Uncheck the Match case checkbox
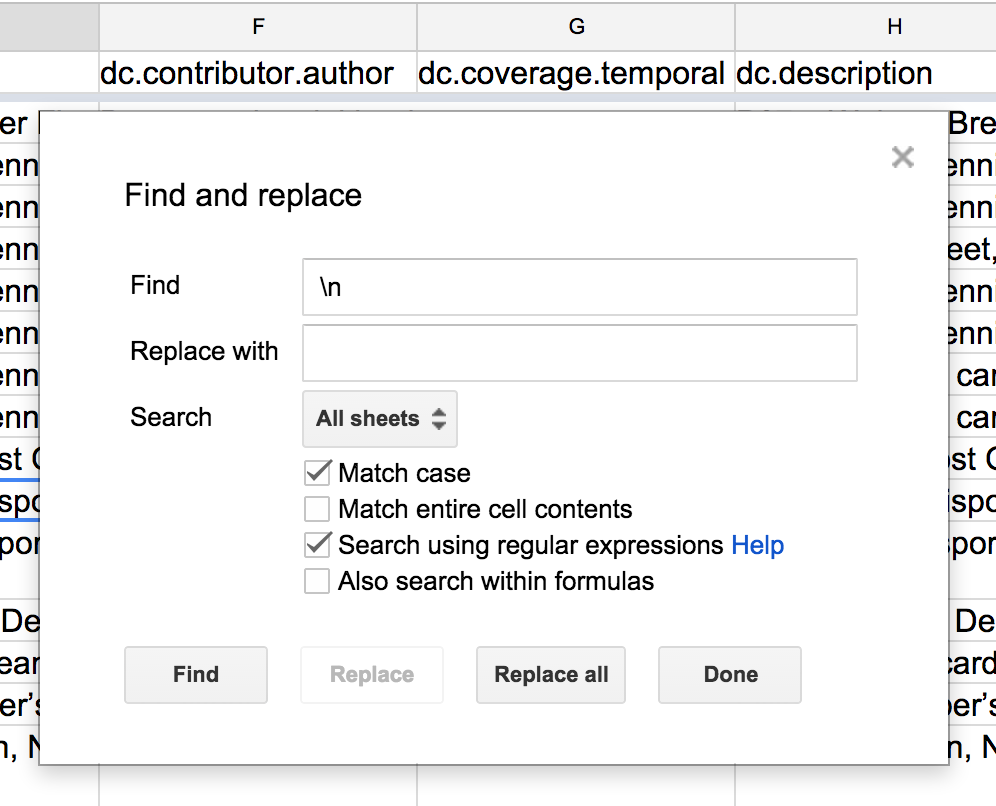This screenshot has height=806, width=996. pyautogui.click(x=317, y=473)
